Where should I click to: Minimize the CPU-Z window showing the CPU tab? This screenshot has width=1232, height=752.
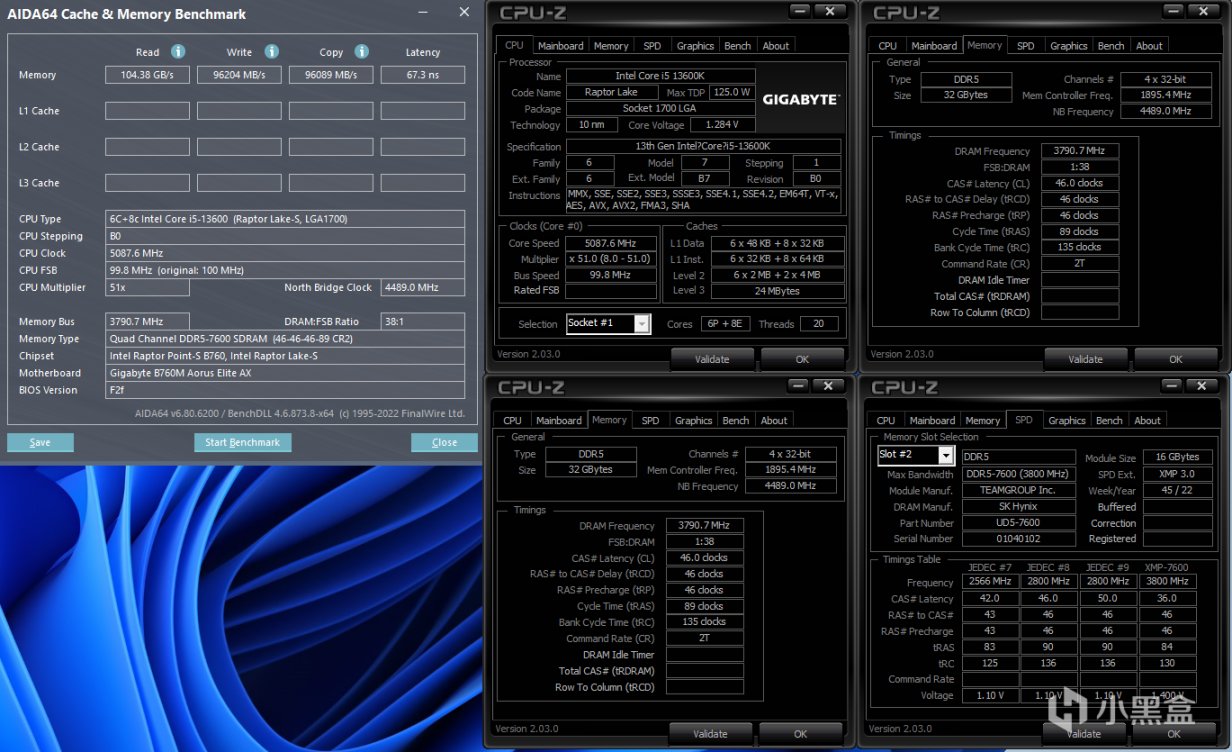[800, 12]
